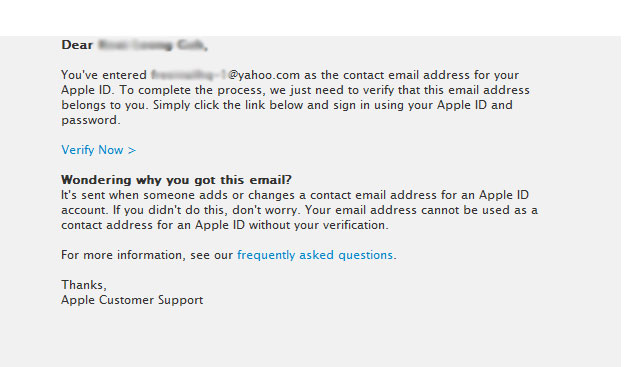Select the blurred recipient name after Dear
Screen dimensions: 640x367
pos(151,45)
